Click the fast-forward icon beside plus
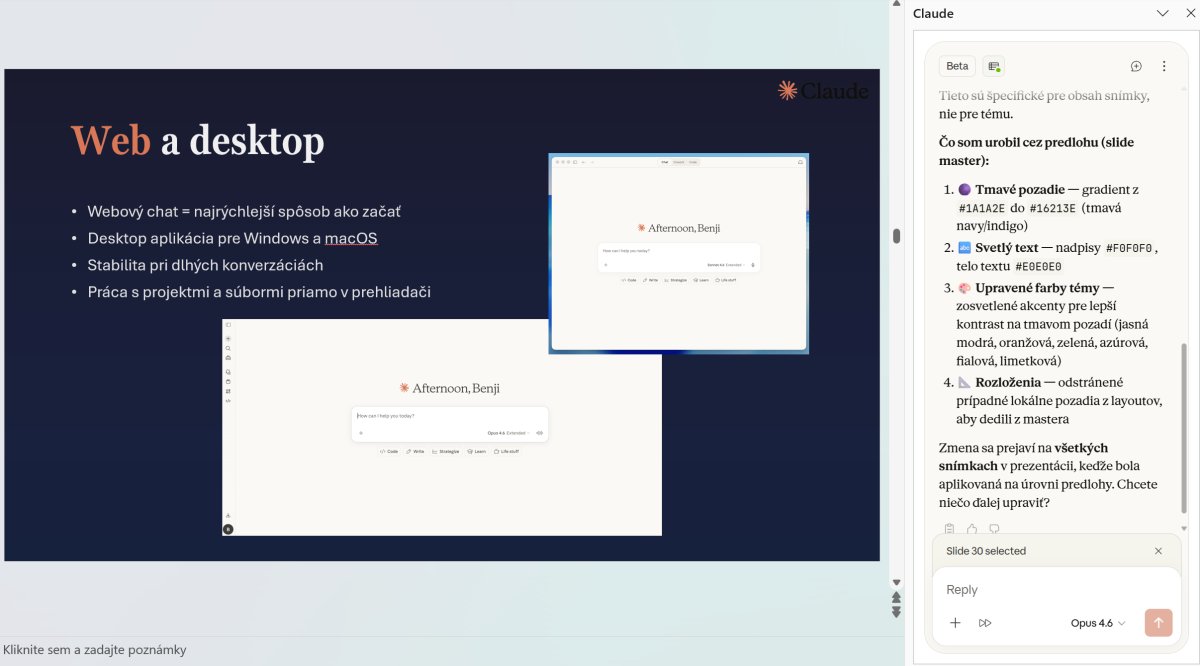The image size is (1200, 666). click(x=985, y=623)
